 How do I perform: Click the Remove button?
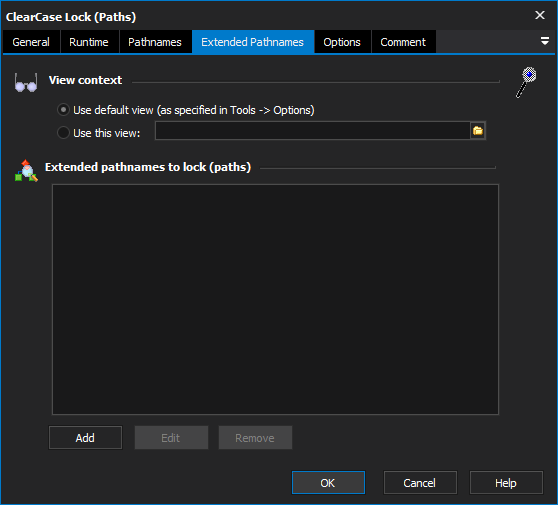point(255,438)
